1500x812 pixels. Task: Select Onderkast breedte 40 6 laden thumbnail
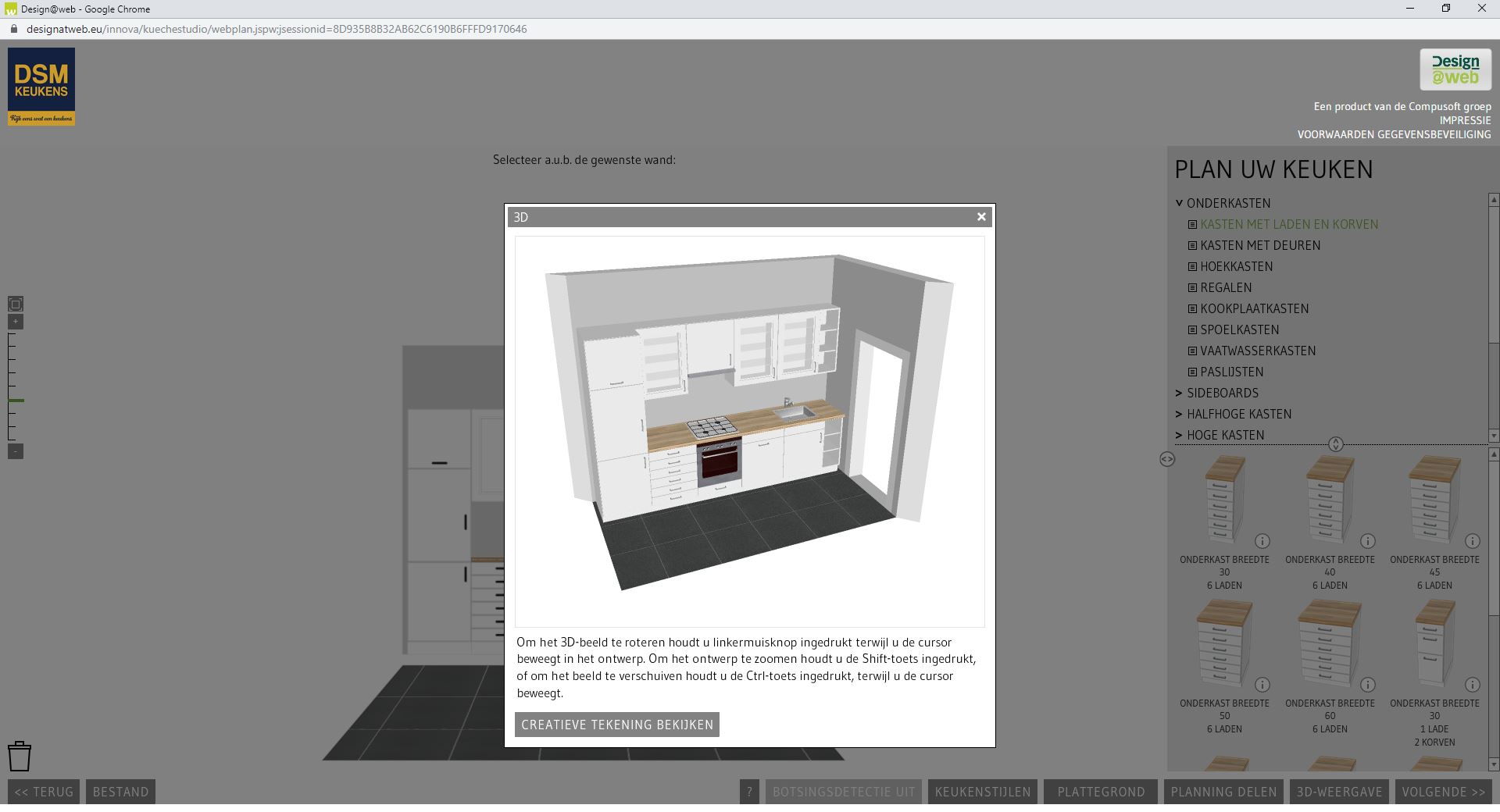point(1330,500)
